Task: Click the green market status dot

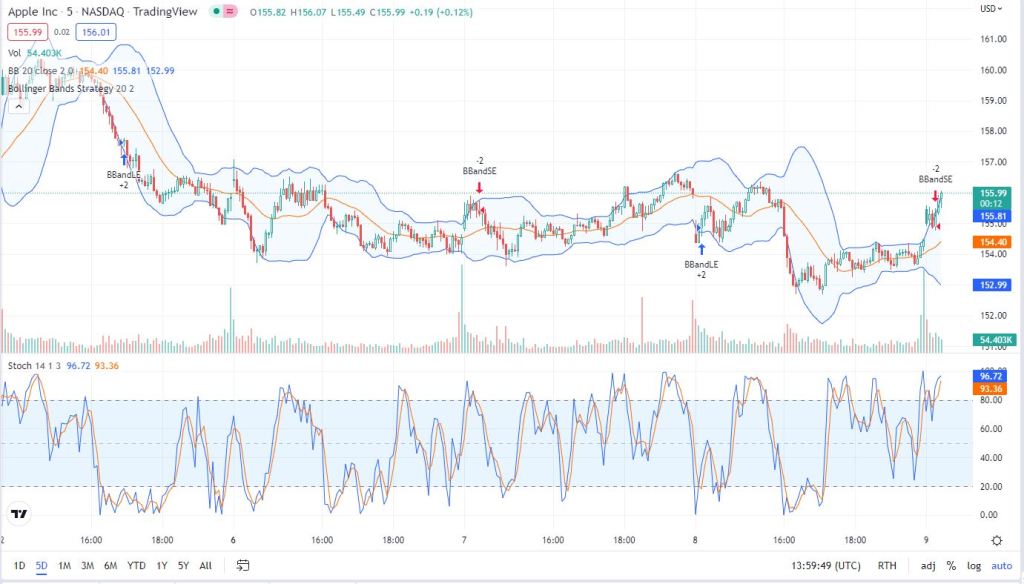Action: click(x=215, y=12)
